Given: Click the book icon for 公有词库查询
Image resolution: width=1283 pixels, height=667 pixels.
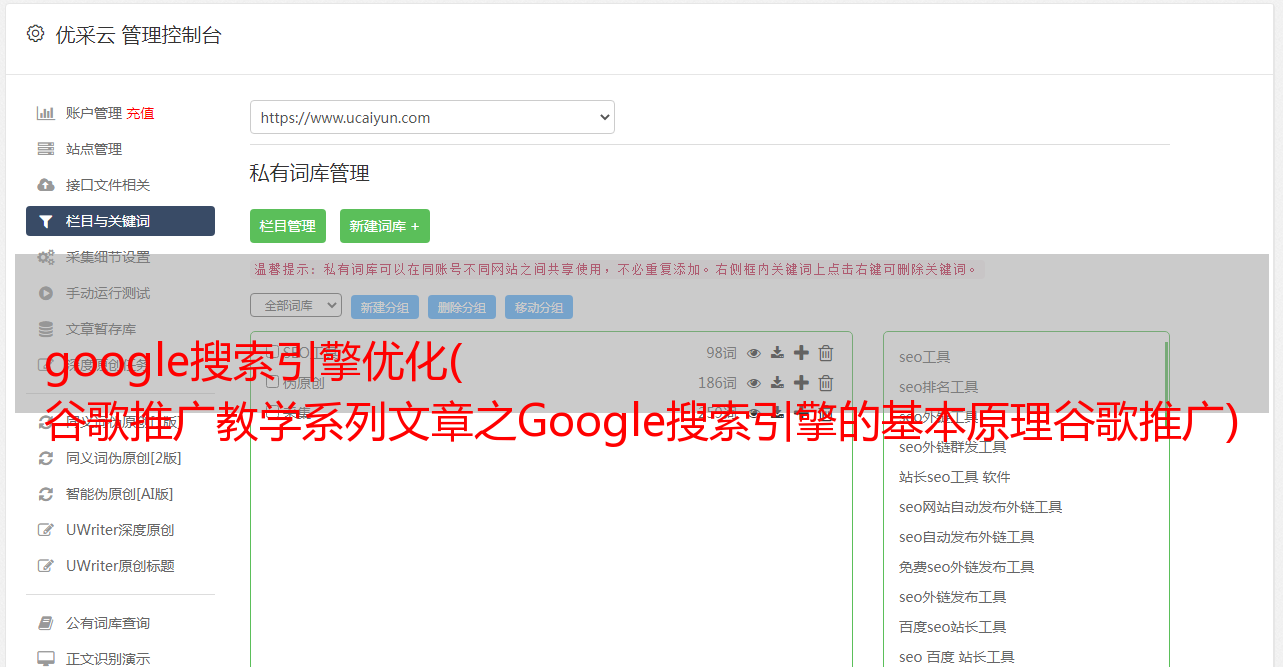Looking at the screenshot, I should tap(46, 623).
